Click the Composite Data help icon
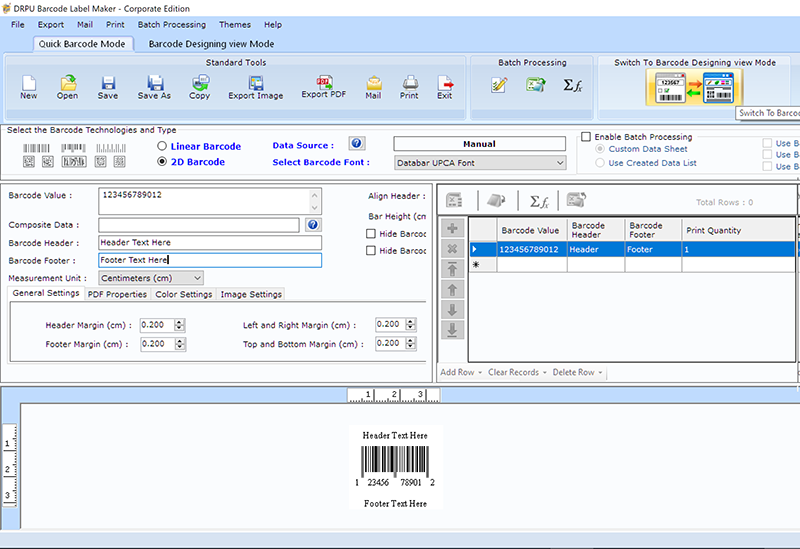Screen dimensions: 800x549 313,224
